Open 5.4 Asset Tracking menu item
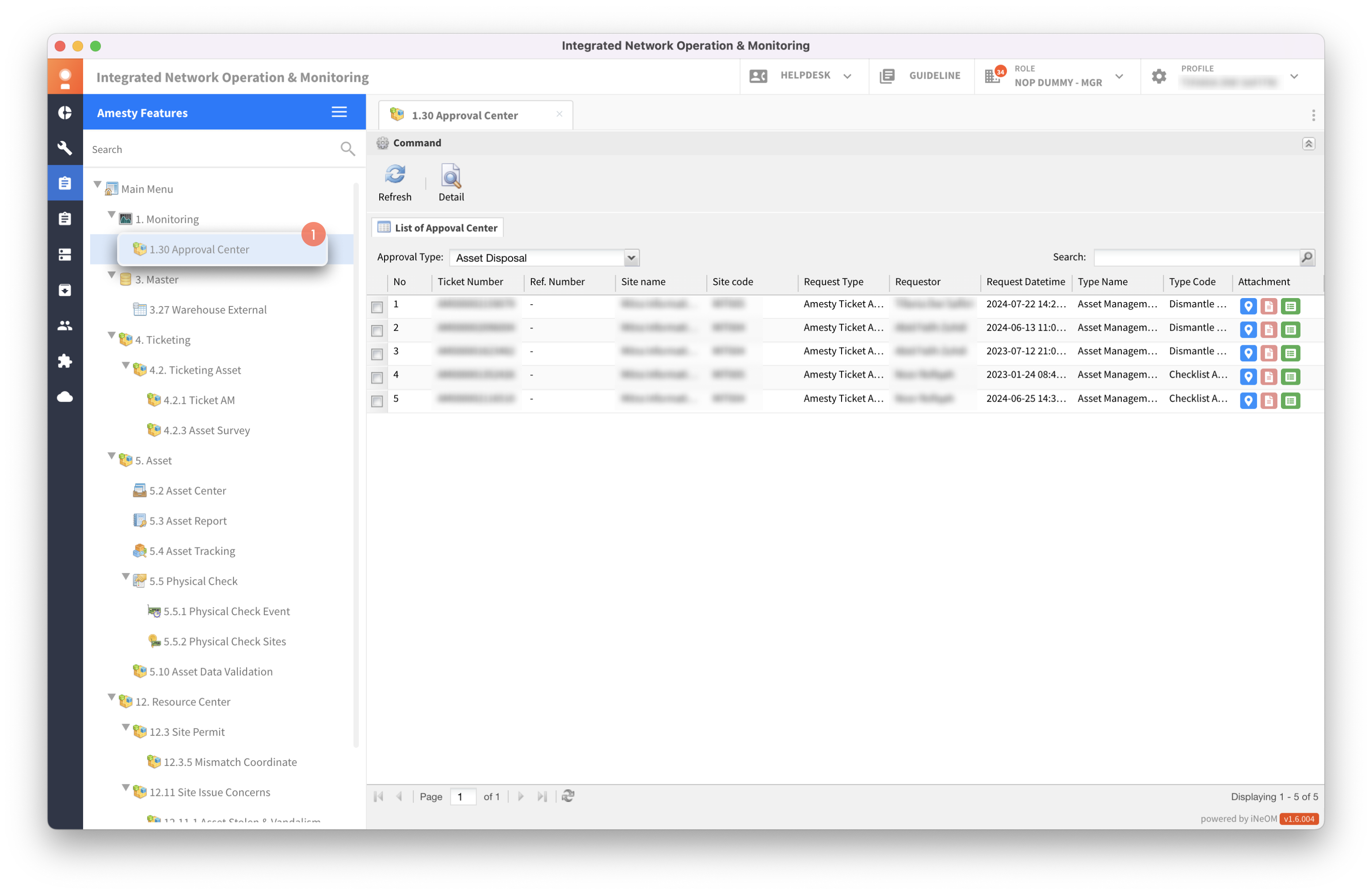This screenshot has height=895, width=1372. click(192, 551)
